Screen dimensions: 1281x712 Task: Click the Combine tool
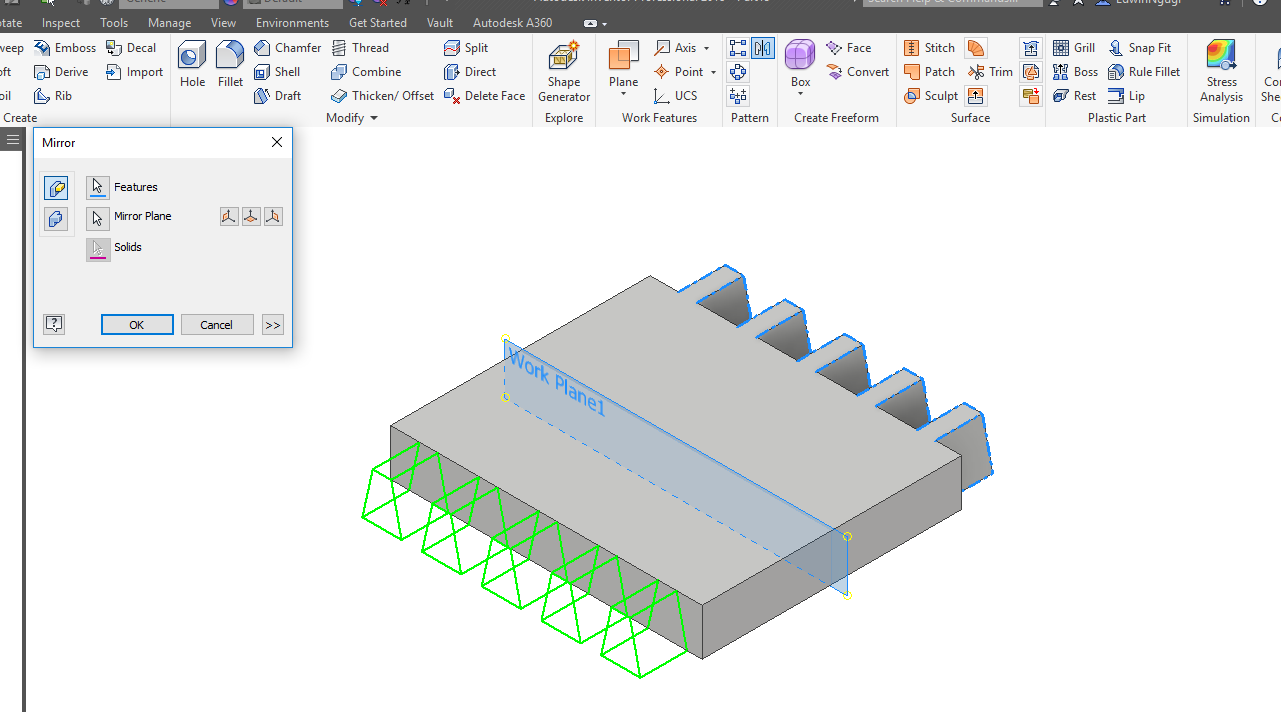click(x=366, y=72)
